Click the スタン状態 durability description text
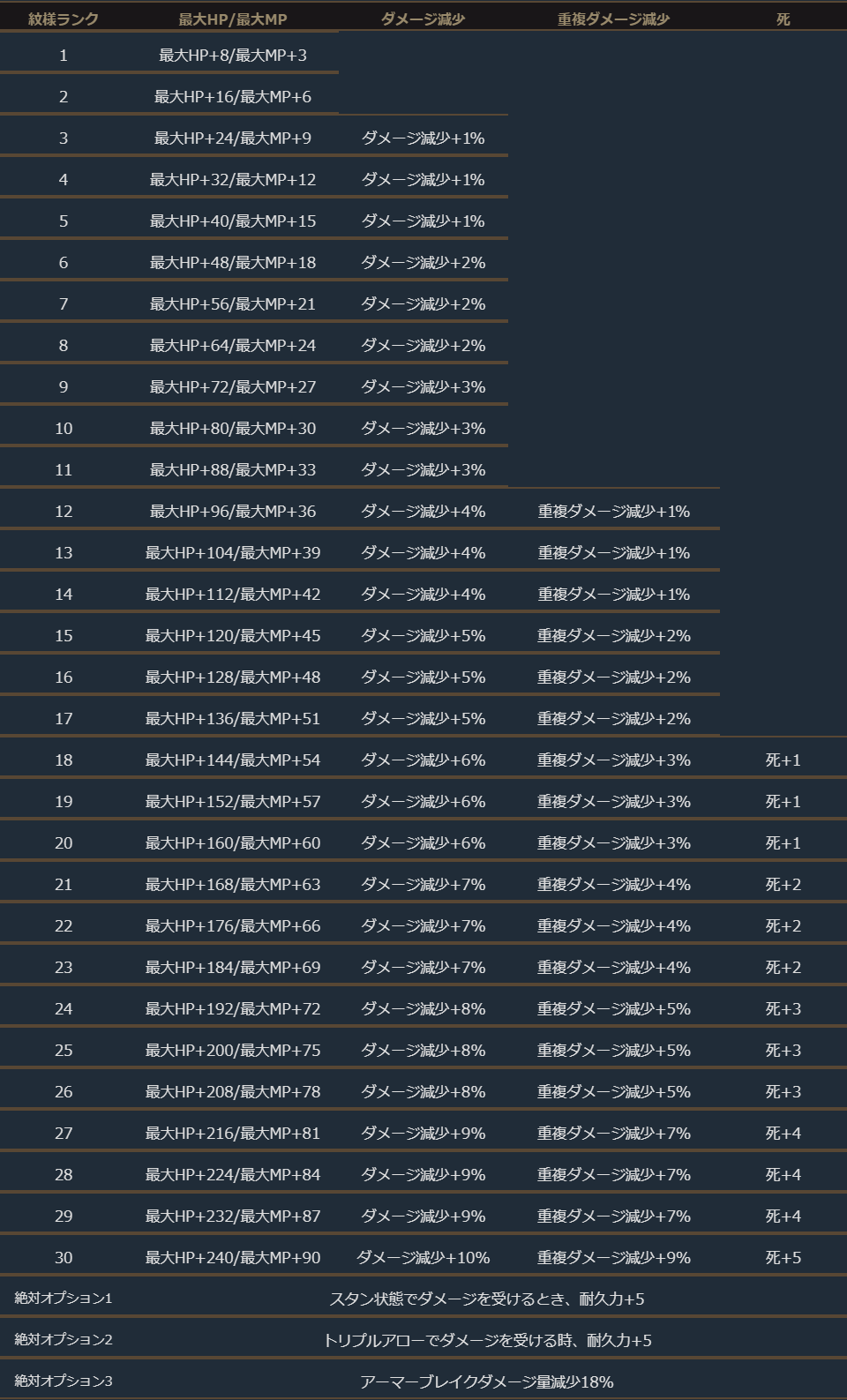Screen dimensions: 847x1400 [x=487, y=1299]
